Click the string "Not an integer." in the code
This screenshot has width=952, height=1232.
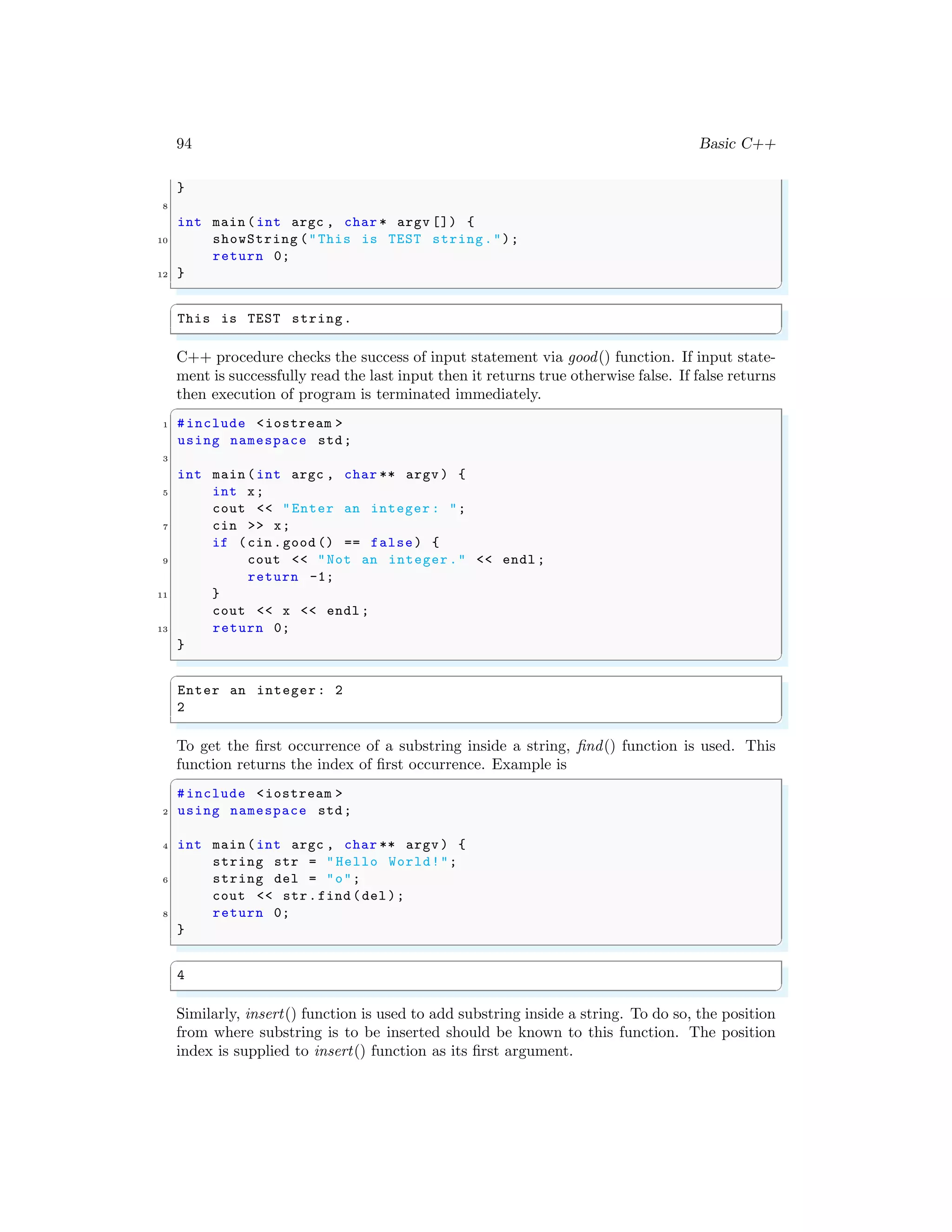[391, 560]
